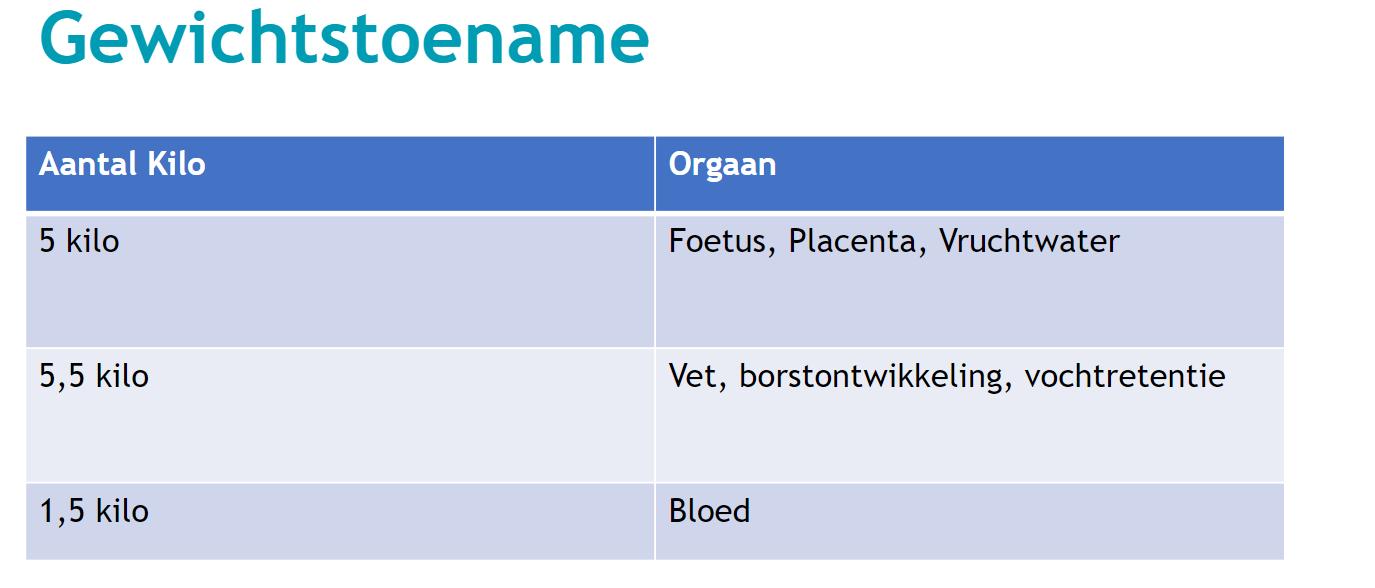Click the Foetus, Placenta, Vruchtwater cell
The image size is (1375, 588).
click(x=969, y=281)
